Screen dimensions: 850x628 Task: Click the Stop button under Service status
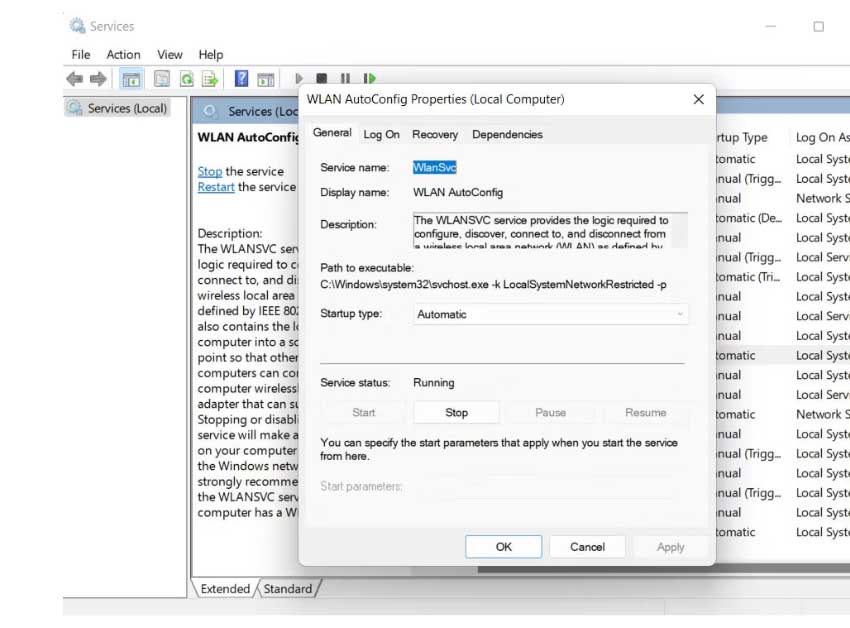[x=456, y=413]
